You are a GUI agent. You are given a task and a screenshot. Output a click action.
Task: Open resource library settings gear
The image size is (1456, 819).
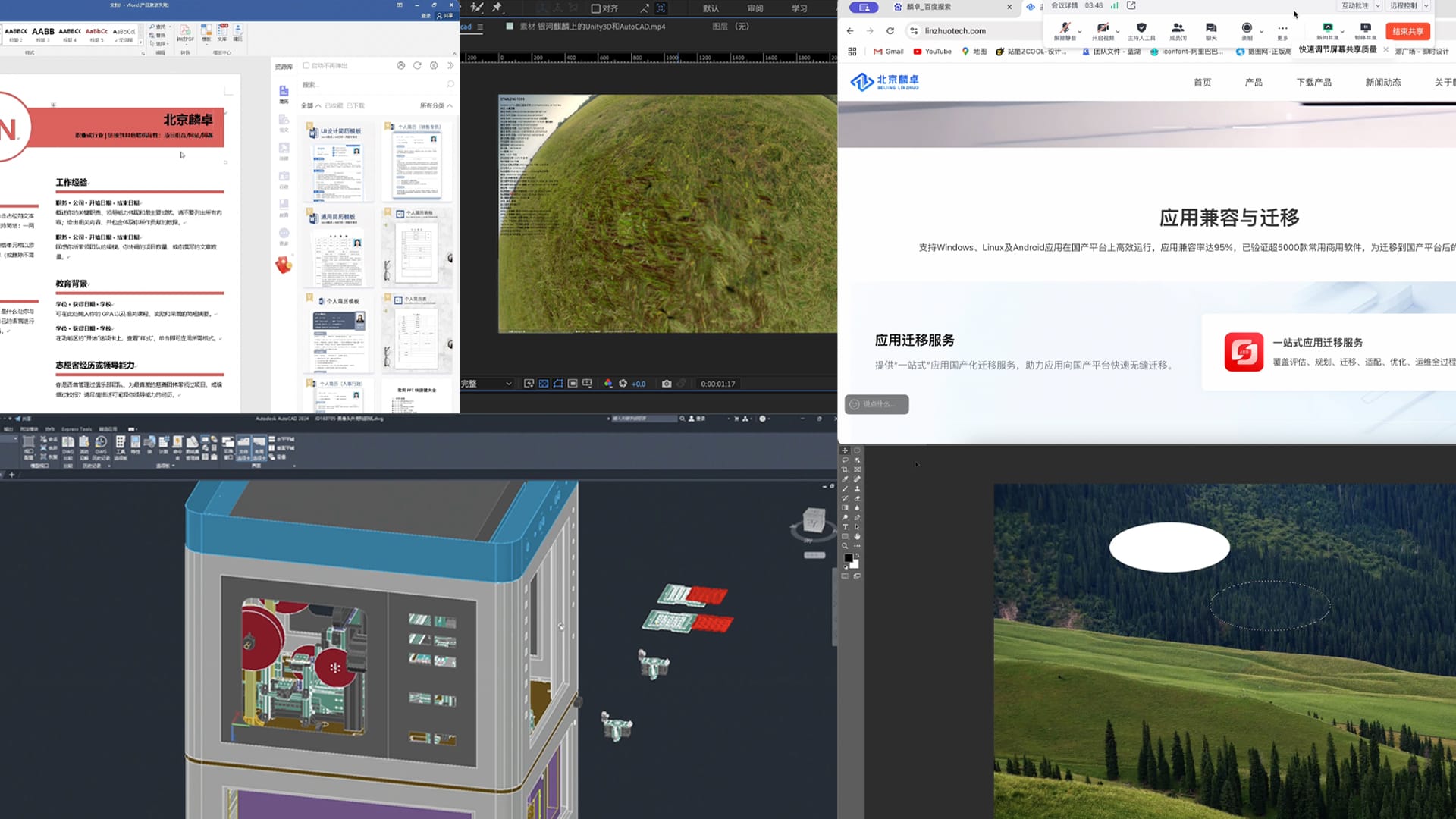point(434,66)
